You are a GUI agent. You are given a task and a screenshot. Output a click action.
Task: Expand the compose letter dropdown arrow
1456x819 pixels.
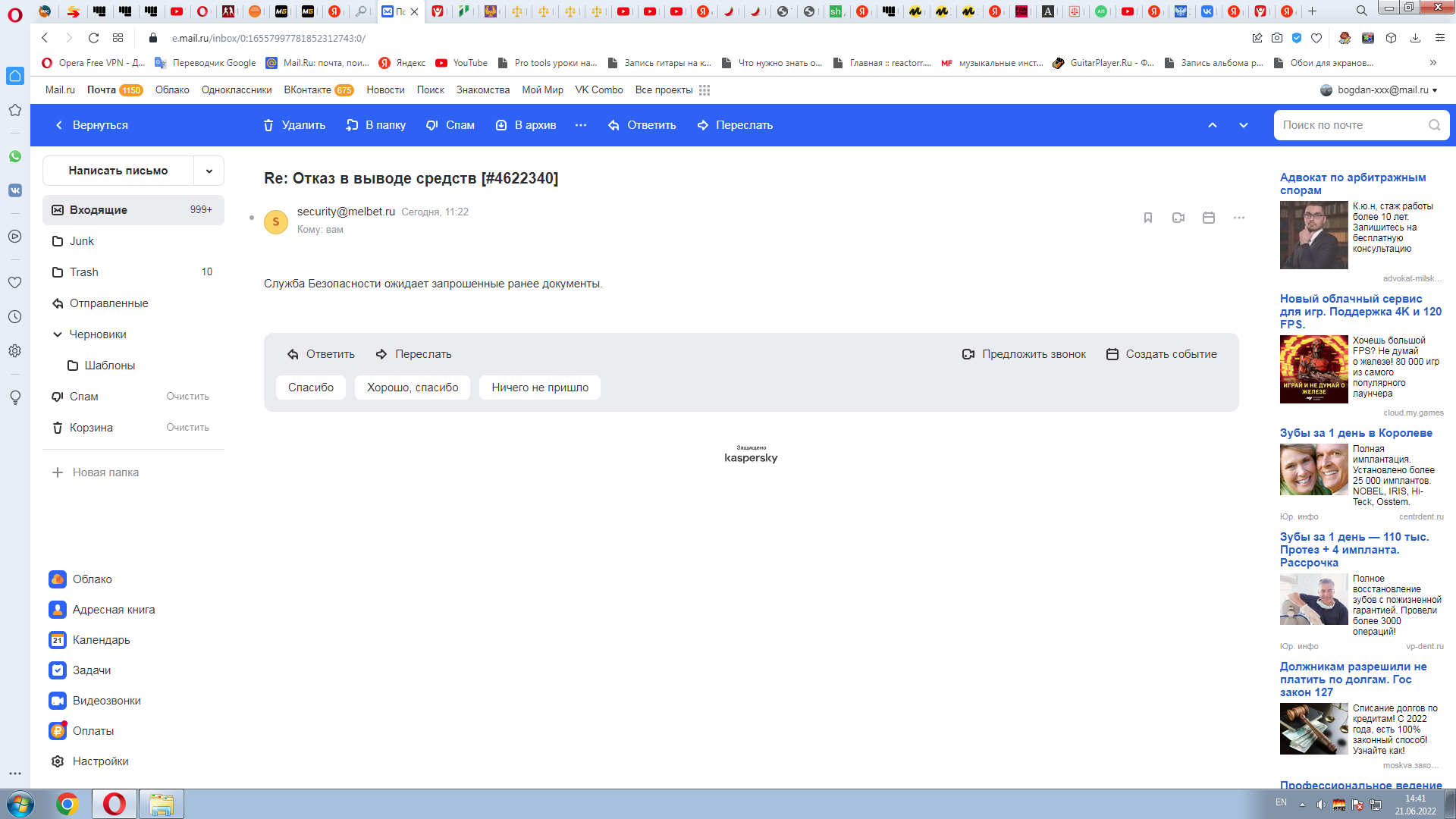(209, 171)
